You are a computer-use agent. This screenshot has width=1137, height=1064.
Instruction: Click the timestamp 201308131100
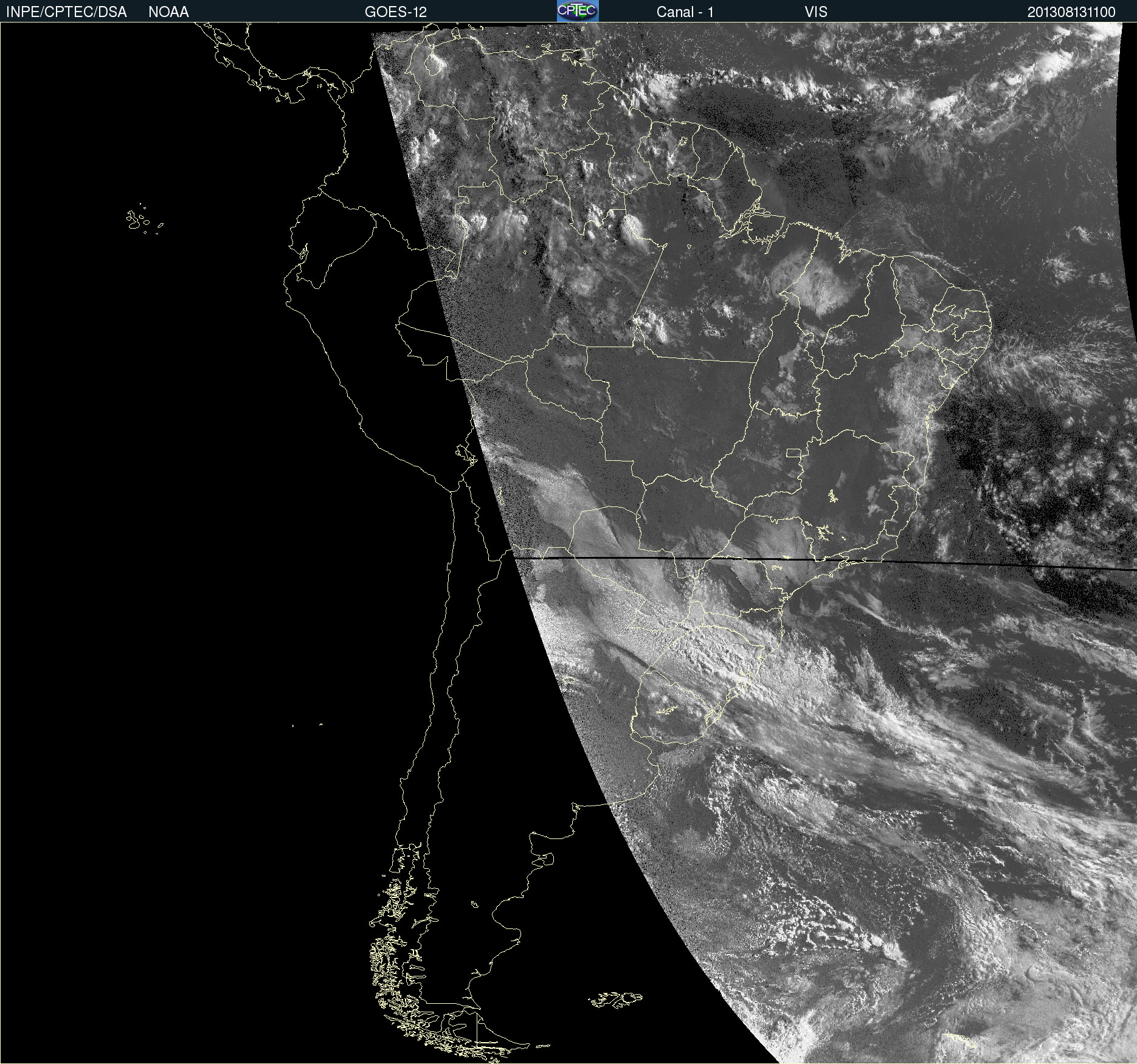(1071, 12)
